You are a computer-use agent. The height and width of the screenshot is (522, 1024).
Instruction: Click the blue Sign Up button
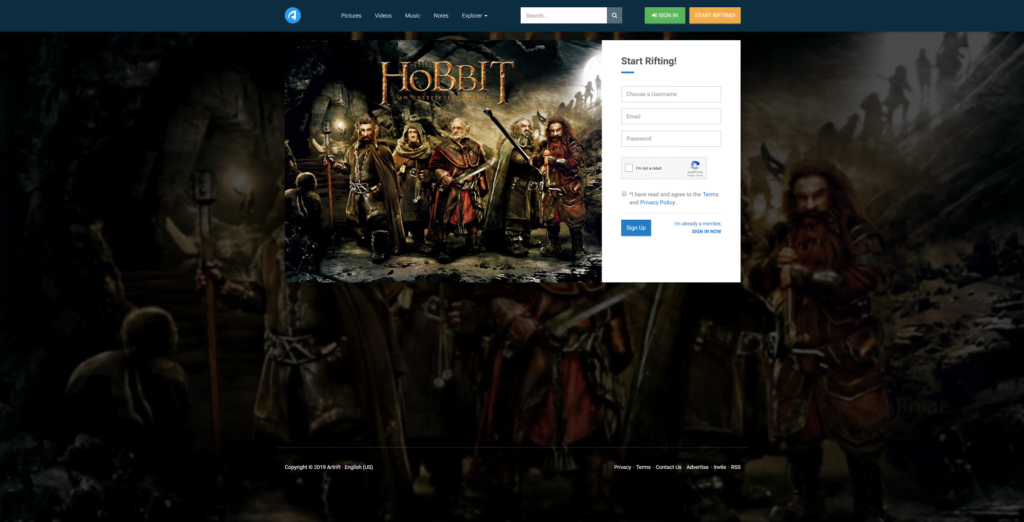pos(636,228)
